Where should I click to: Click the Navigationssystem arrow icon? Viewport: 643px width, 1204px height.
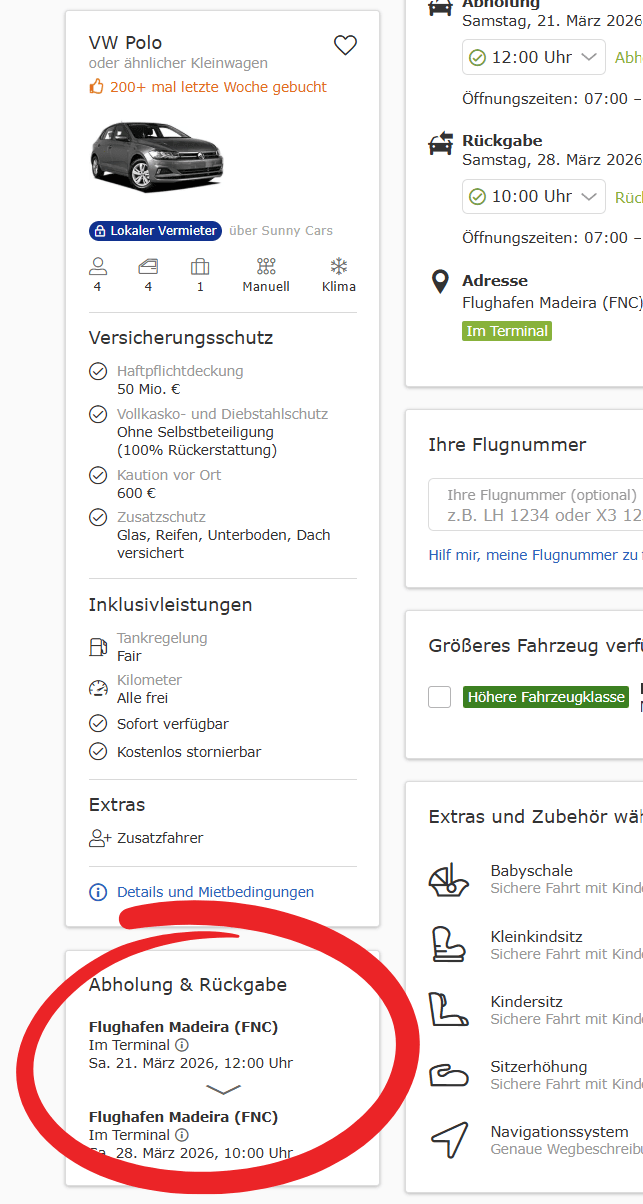point(449,1140)
